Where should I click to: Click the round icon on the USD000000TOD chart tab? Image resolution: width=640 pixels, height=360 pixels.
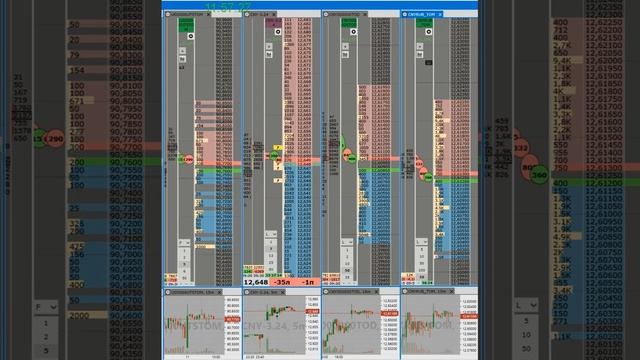[326, 292]
